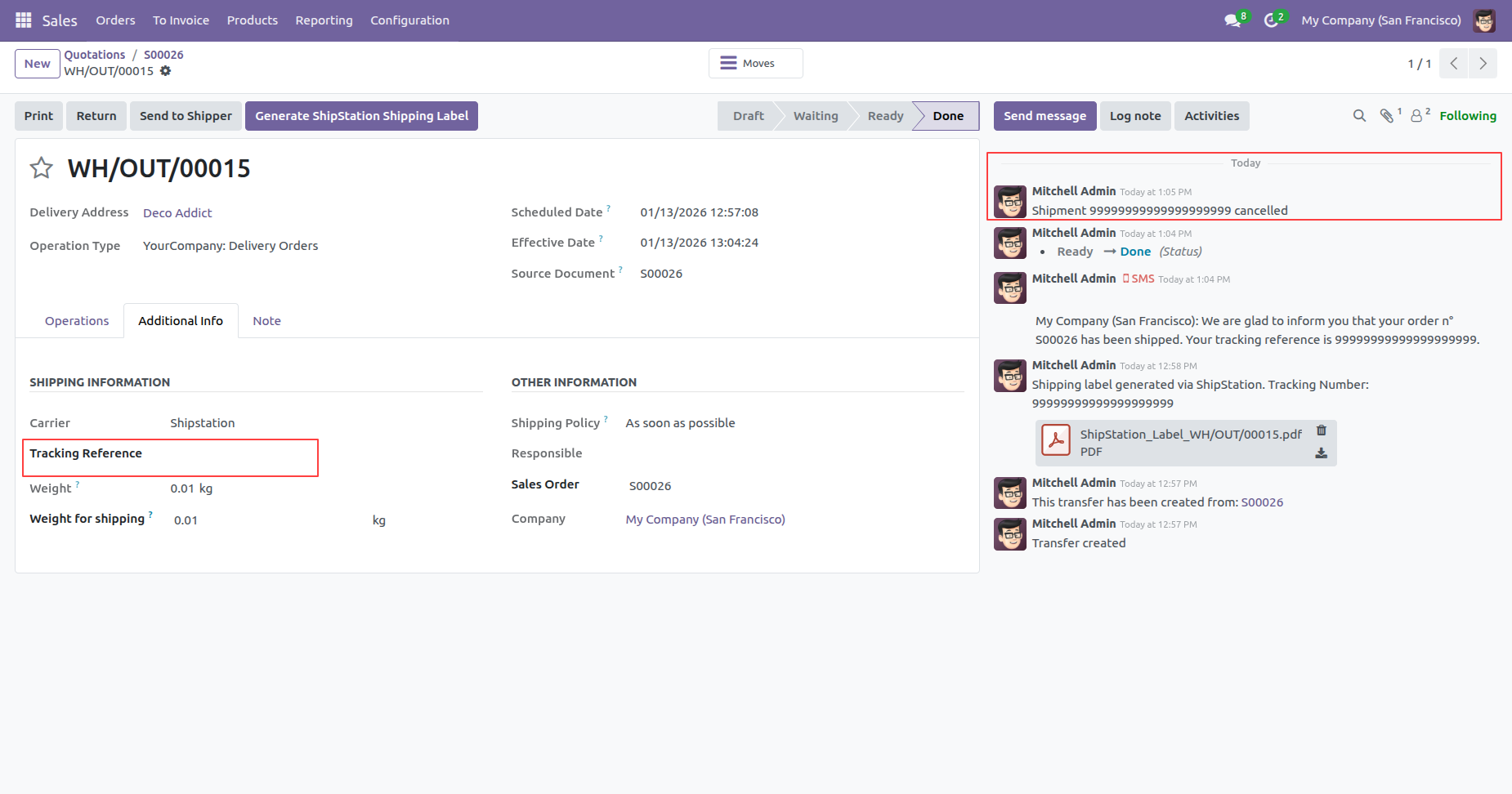
Task: Show followers list icon
Action: click(x=1416, y=116)
